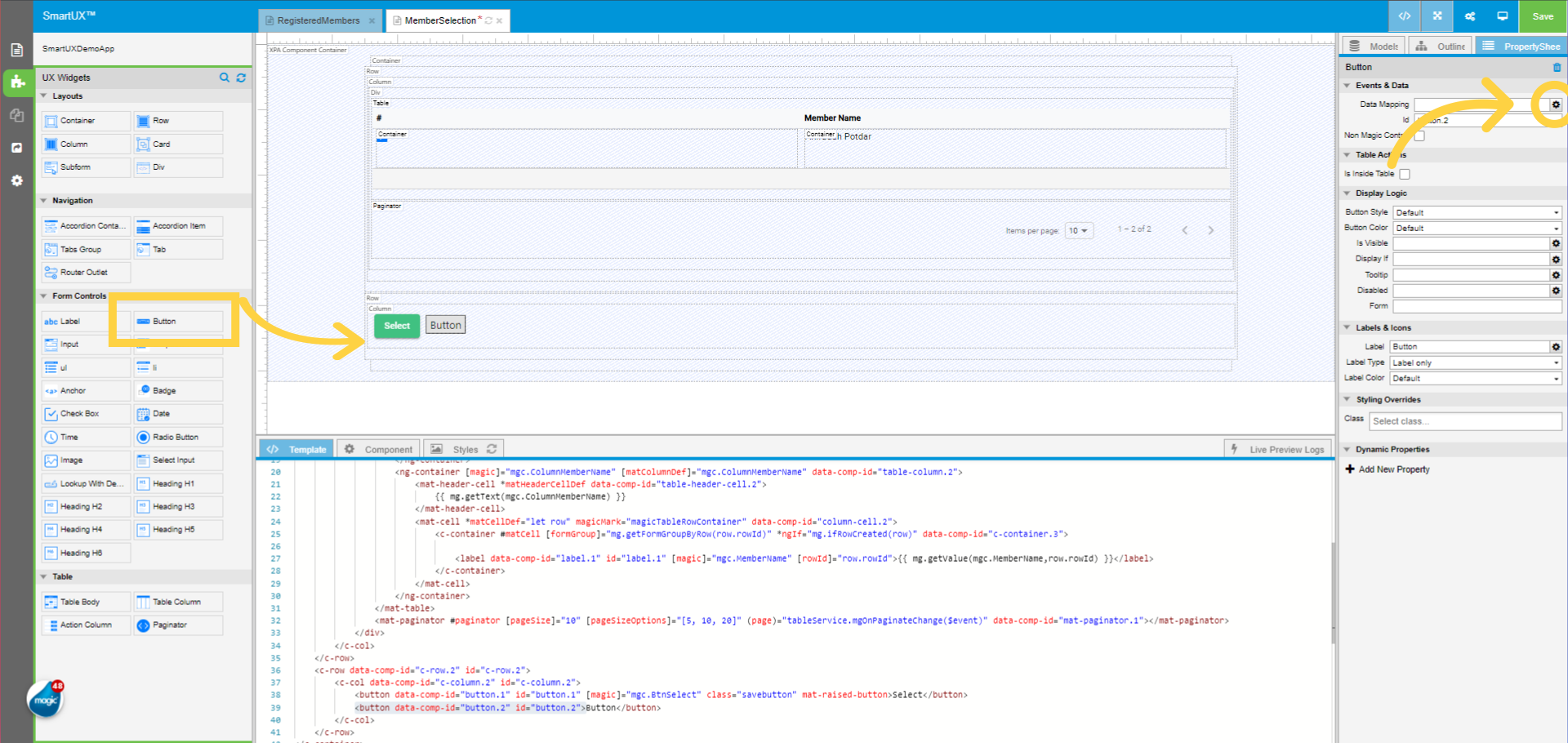Open the Label Type dropdown
This screenshot has width=1568, height=743.
(1477, 363)
